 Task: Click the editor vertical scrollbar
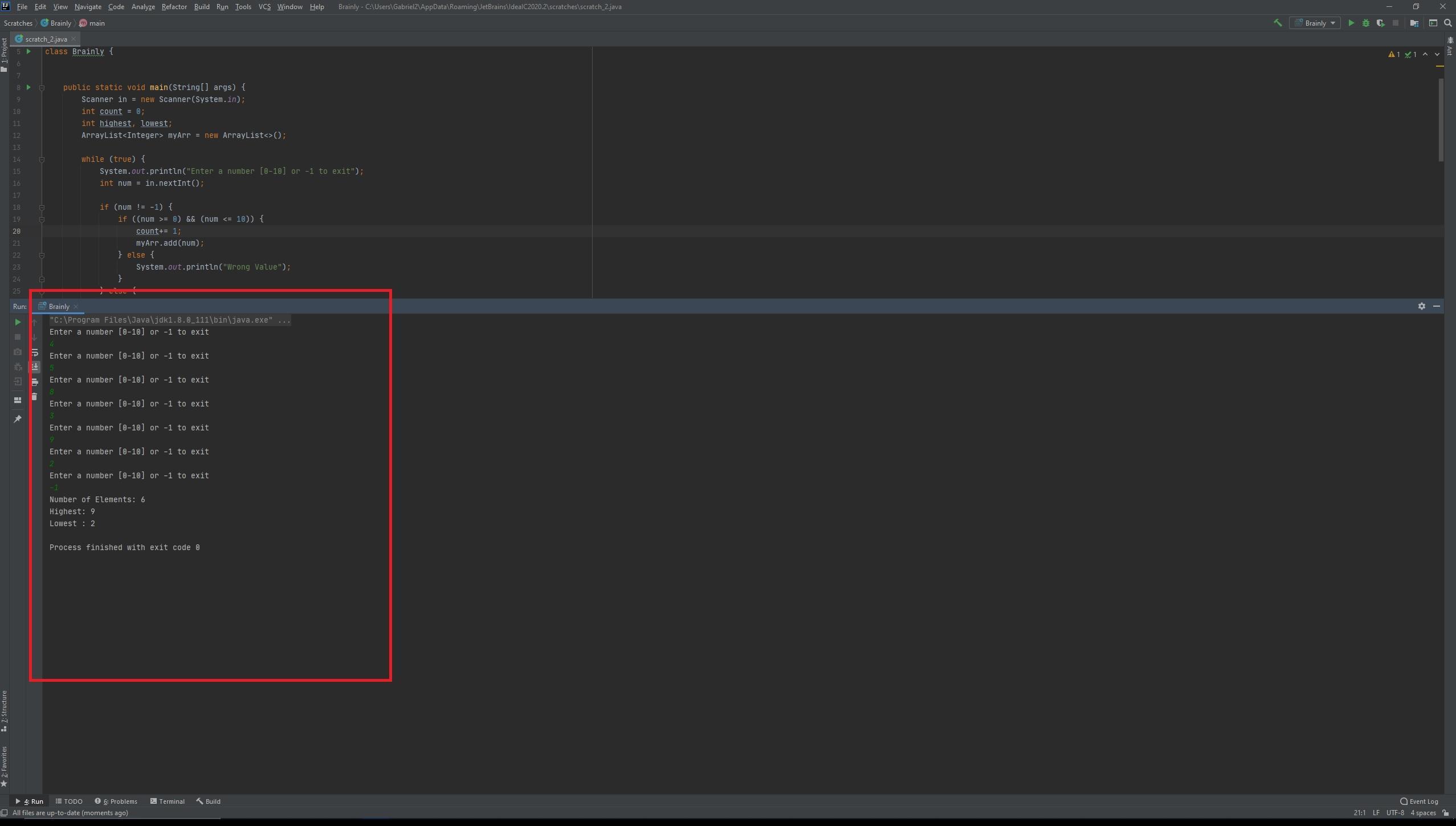click(x=1441, y=120)
